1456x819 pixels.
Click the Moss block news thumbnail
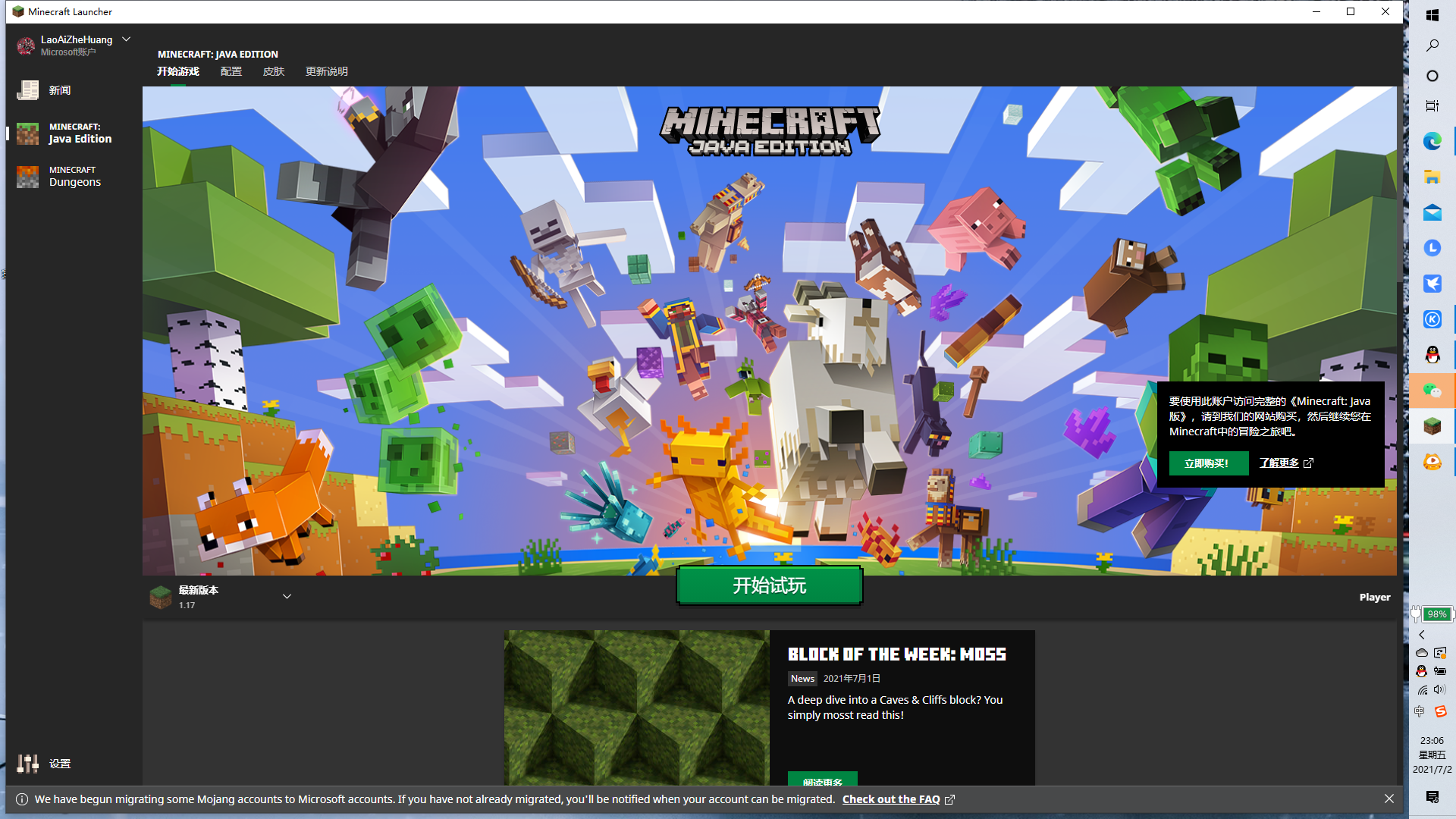(x=637, y=707)
